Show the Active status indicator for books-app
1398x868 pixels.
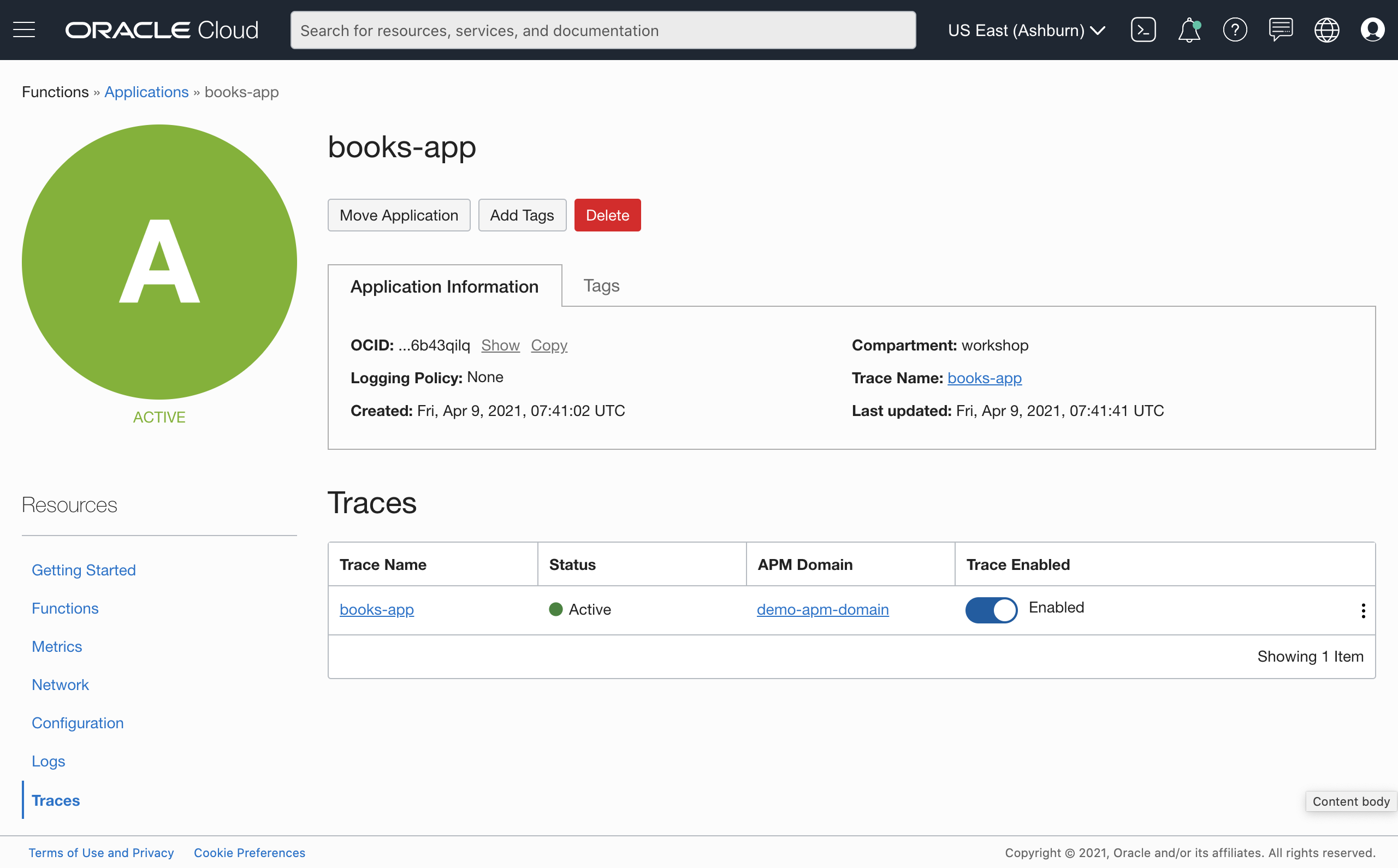555,609
